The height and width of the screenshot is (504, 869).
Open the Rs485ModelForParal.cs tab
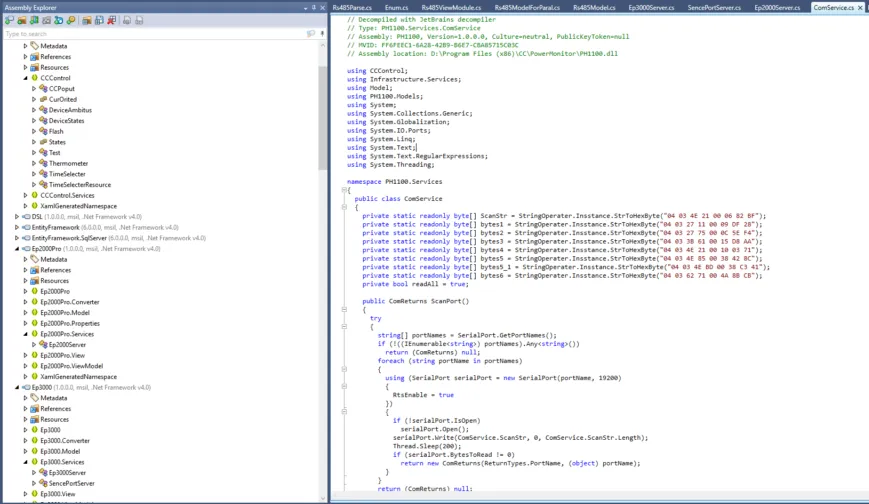click(527, 8)
